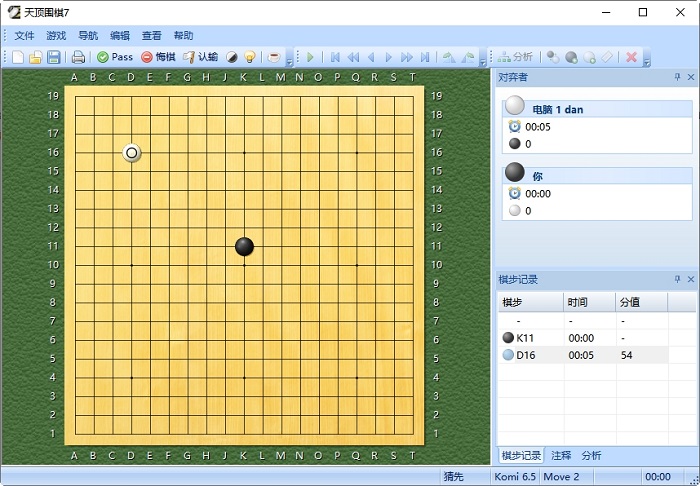Maximize the 天顶围棋7 window
Screen dimensions: 700x486
pyautogui.click(x=643, y=12)
